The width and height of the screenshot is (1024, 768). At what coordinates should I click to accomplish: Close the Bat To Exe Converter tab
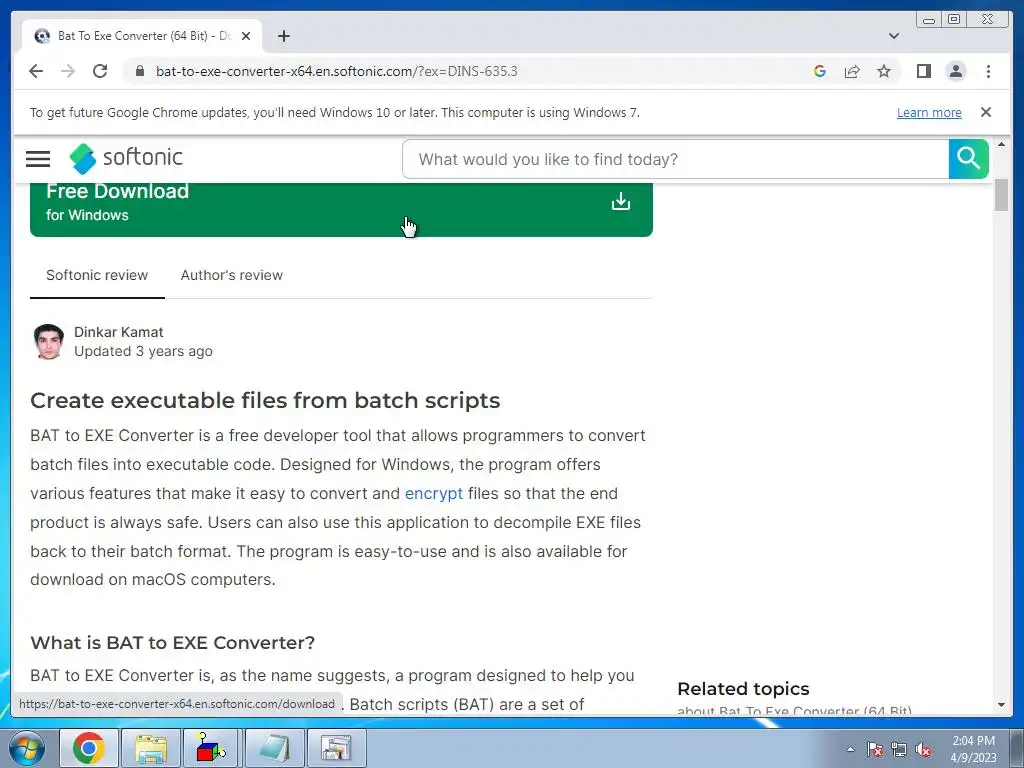(x=246, y=36)
